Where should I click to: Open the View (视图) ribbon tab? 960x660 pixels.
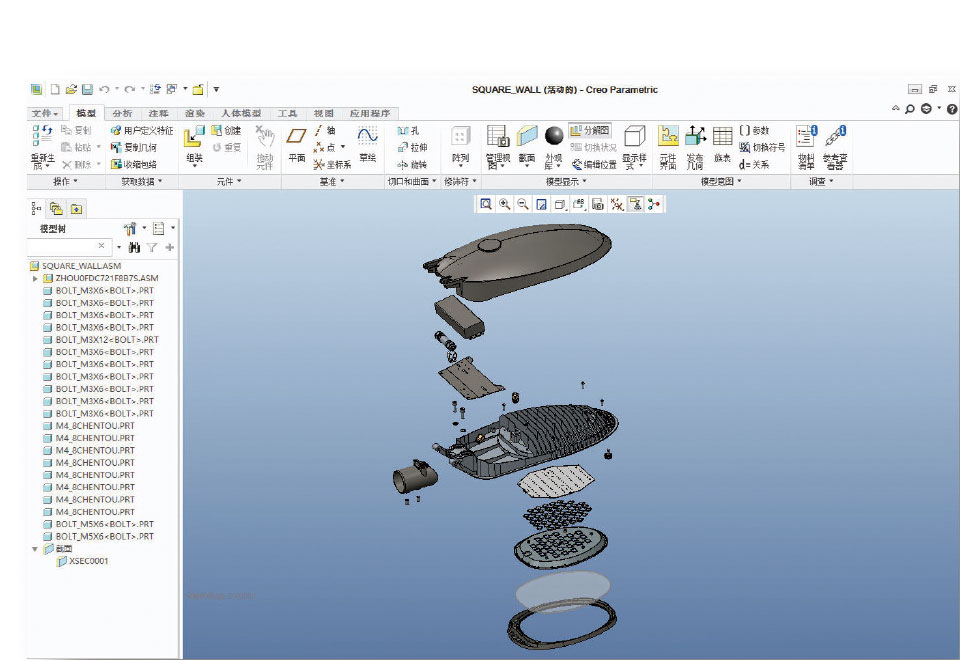tap(324, 113)
